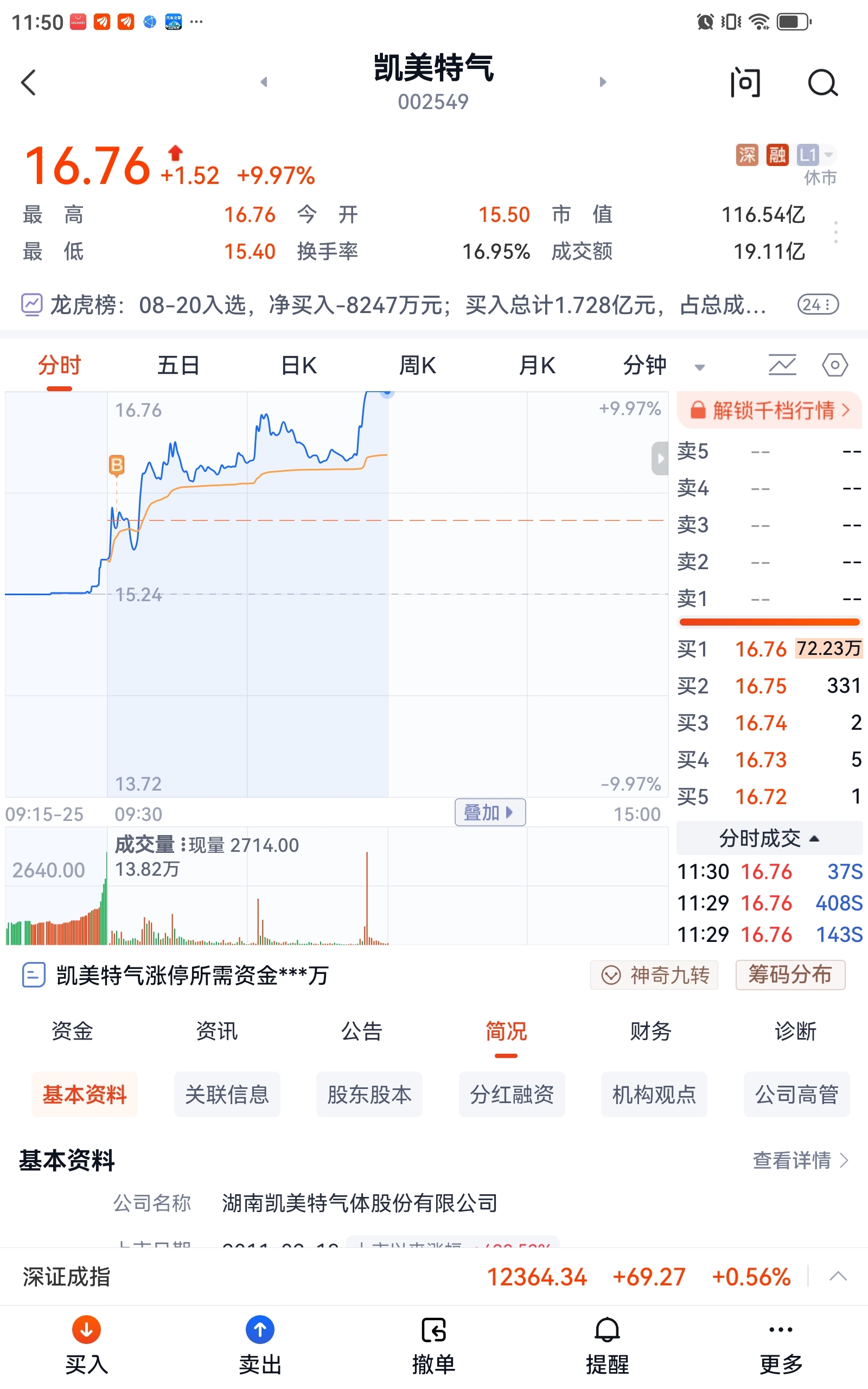Tap 解锁千档行情 unlock banner

[x=769, y=410]
